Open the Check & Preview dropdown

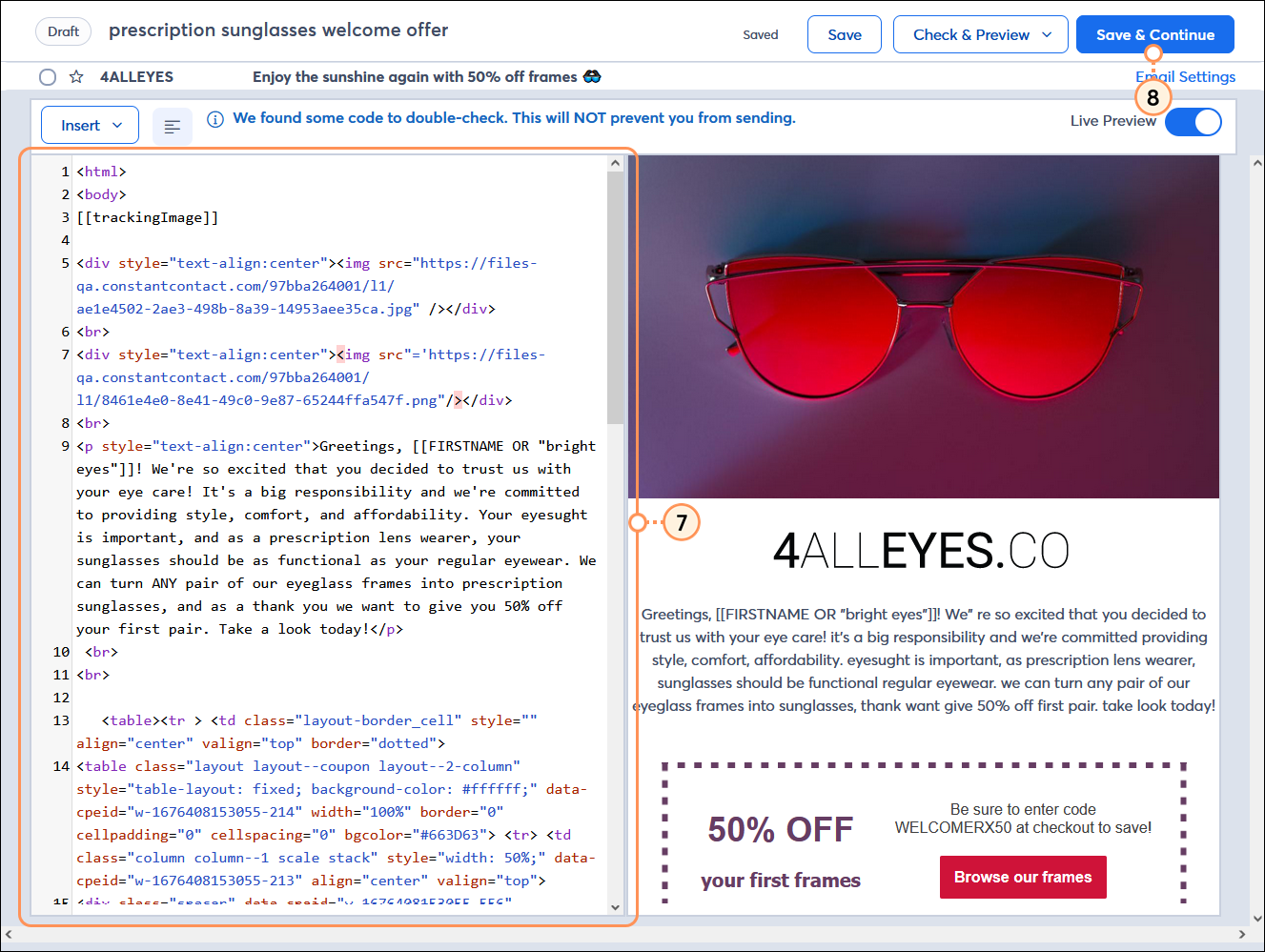(983, 35)
